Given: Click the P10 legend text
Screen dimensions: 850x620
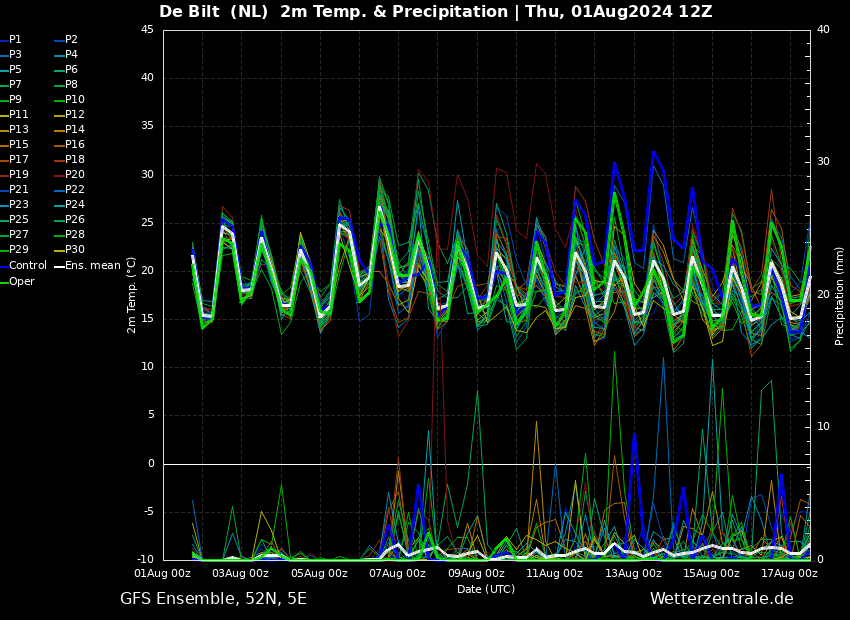Looking at the screenshot, I should [x=75, y=99].
